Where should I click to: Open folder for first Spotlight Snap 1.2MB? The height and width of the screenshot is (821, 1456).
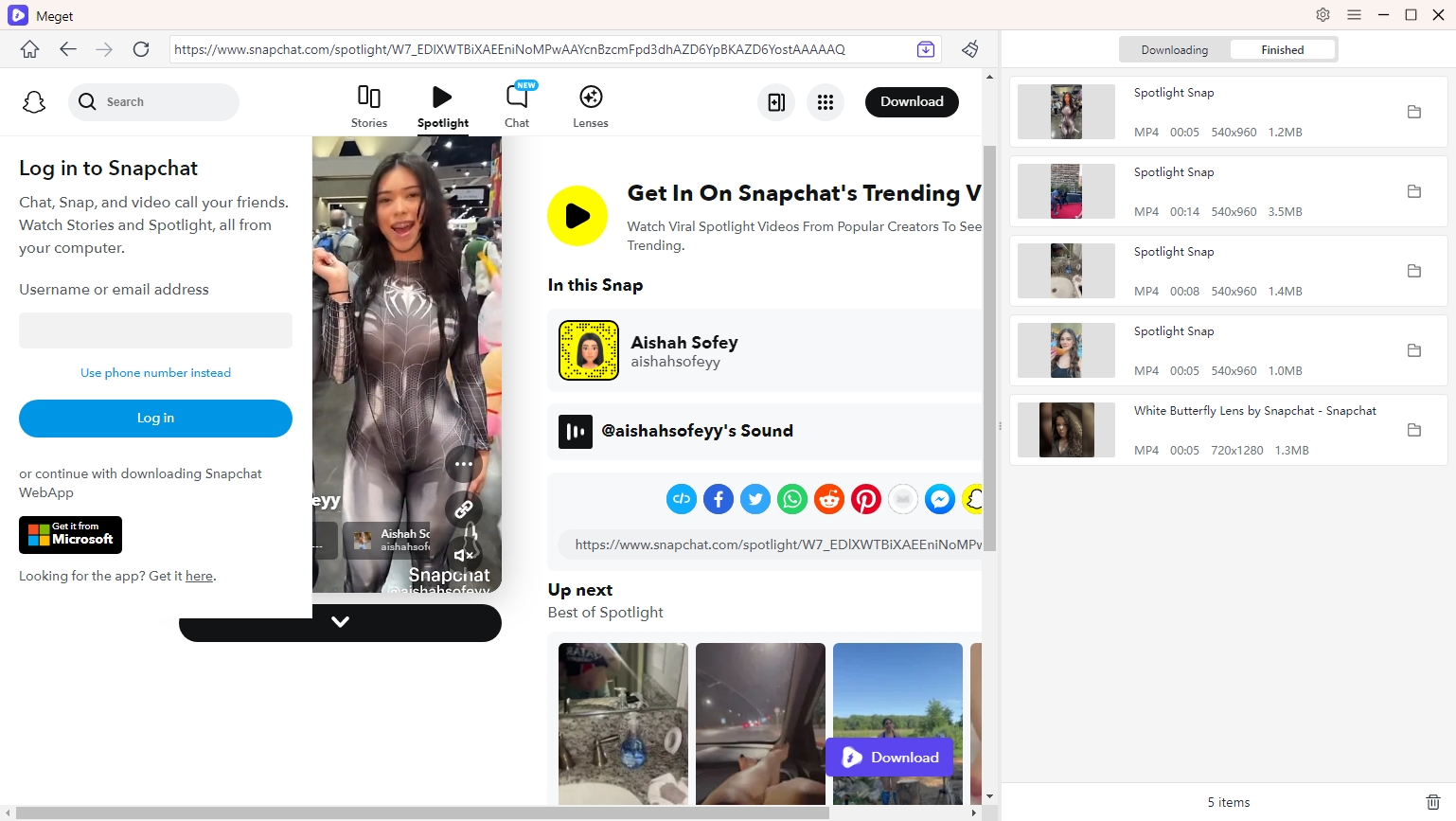click(x=1414, y=112)
